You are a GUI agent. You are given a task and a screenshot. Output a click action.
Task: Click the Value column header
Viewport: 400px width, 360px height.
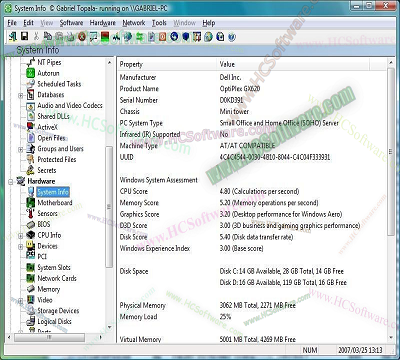pos(293,64)
